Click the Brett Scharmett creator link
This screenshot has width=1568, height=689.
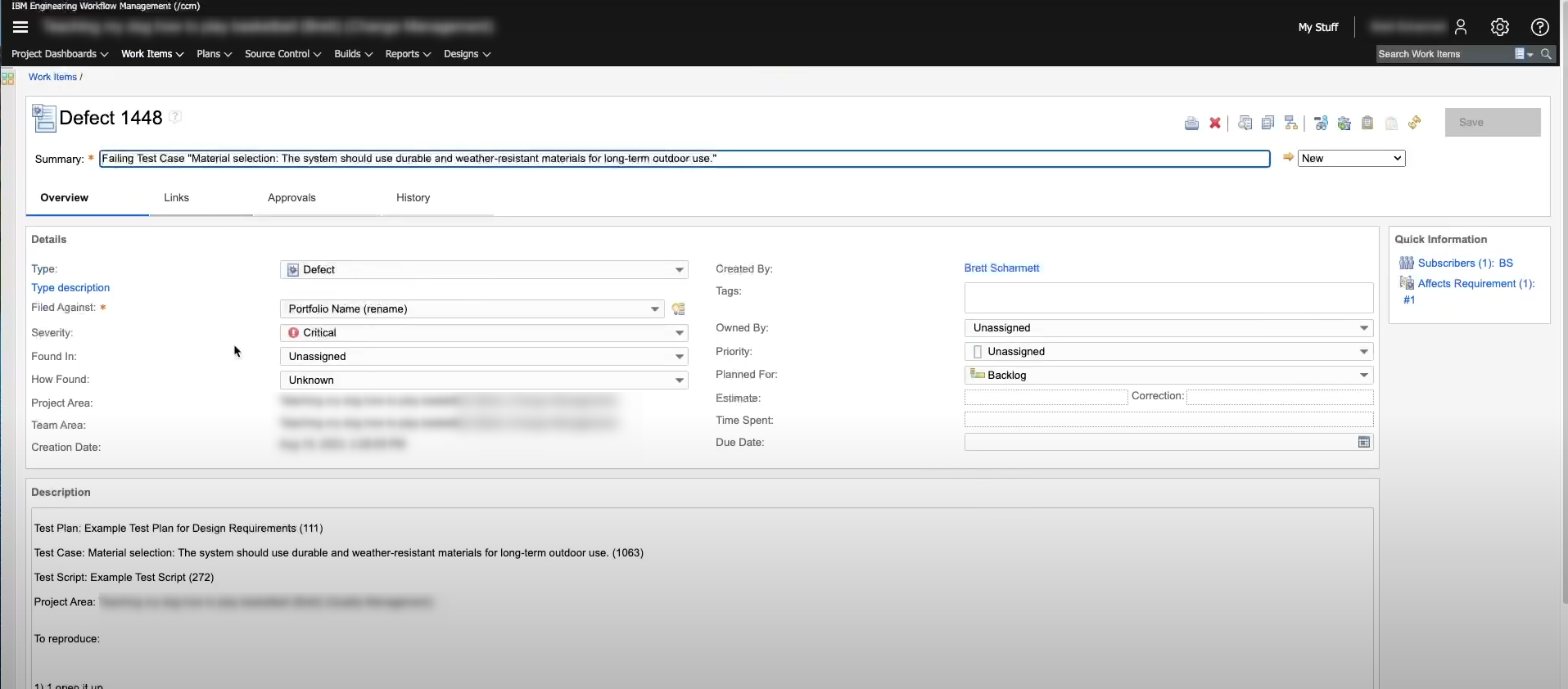[1001, 268]
